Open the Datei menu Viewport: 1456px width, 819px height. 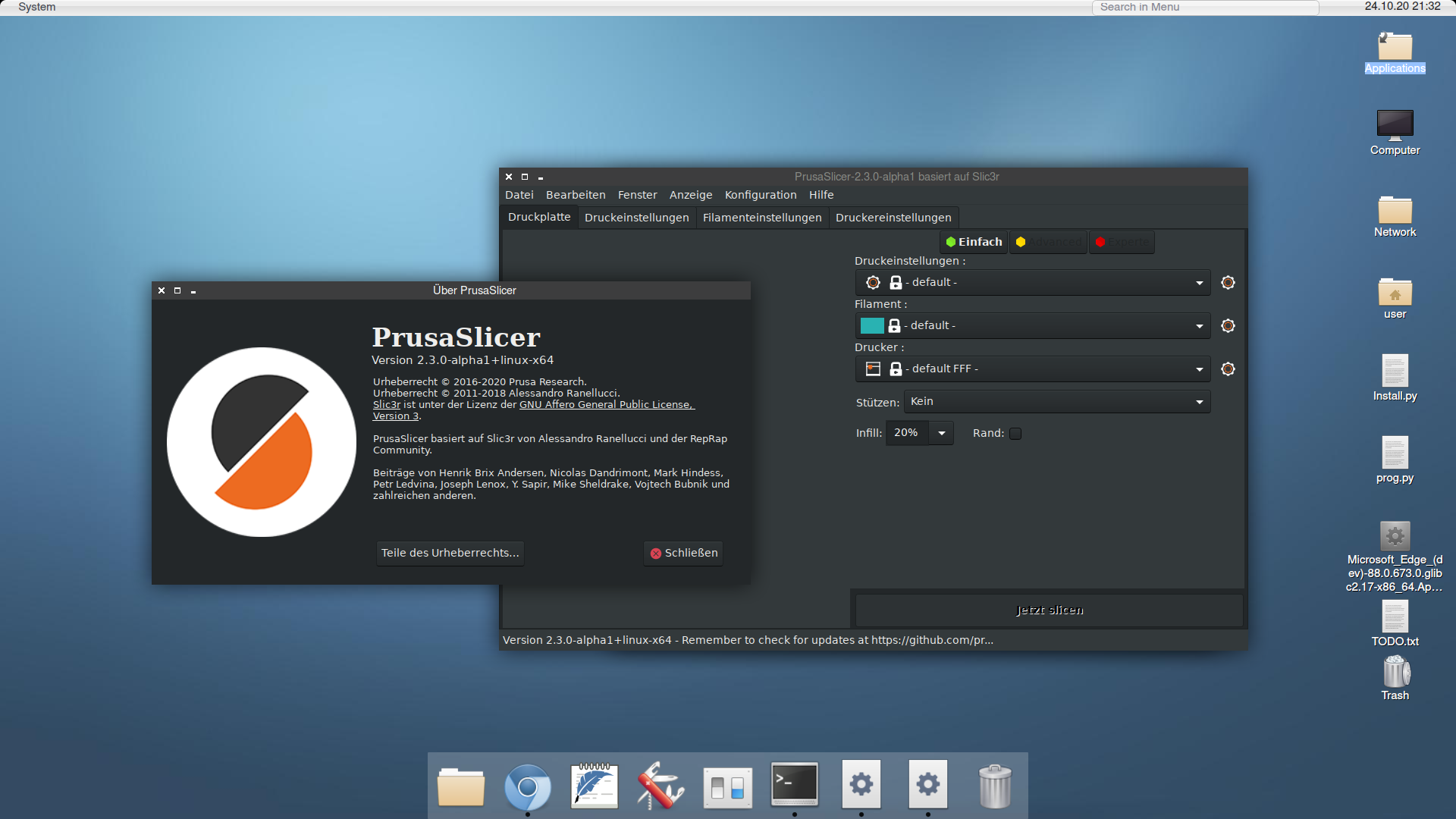(x=519, y=195)
